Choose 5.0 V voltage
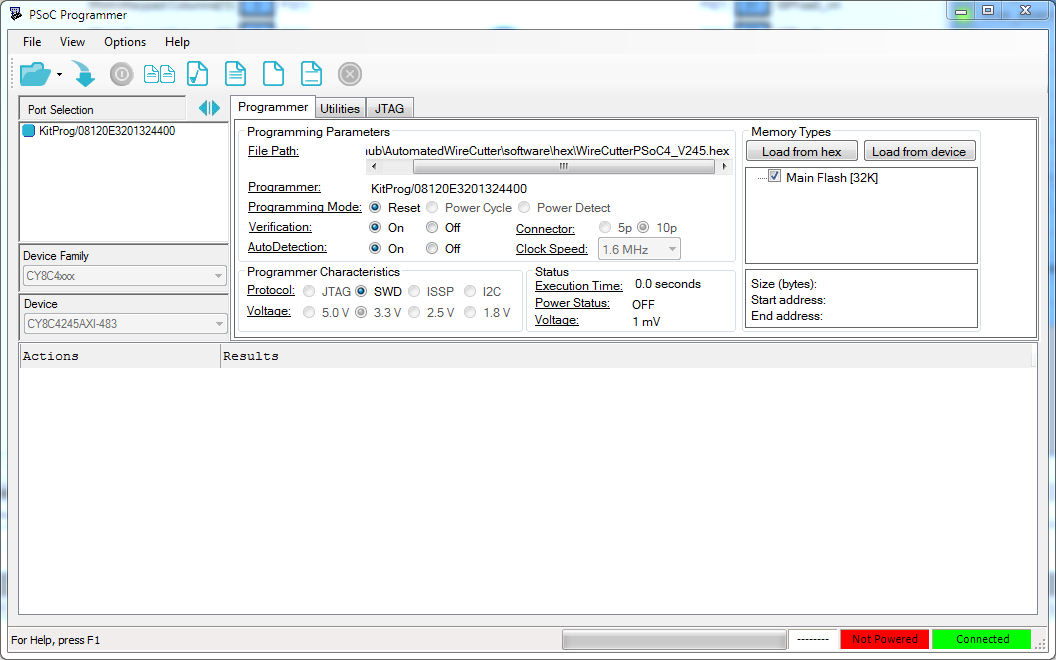Image resolution: width=1056 pixels, height=660 pixels. (x=308, y=312)
